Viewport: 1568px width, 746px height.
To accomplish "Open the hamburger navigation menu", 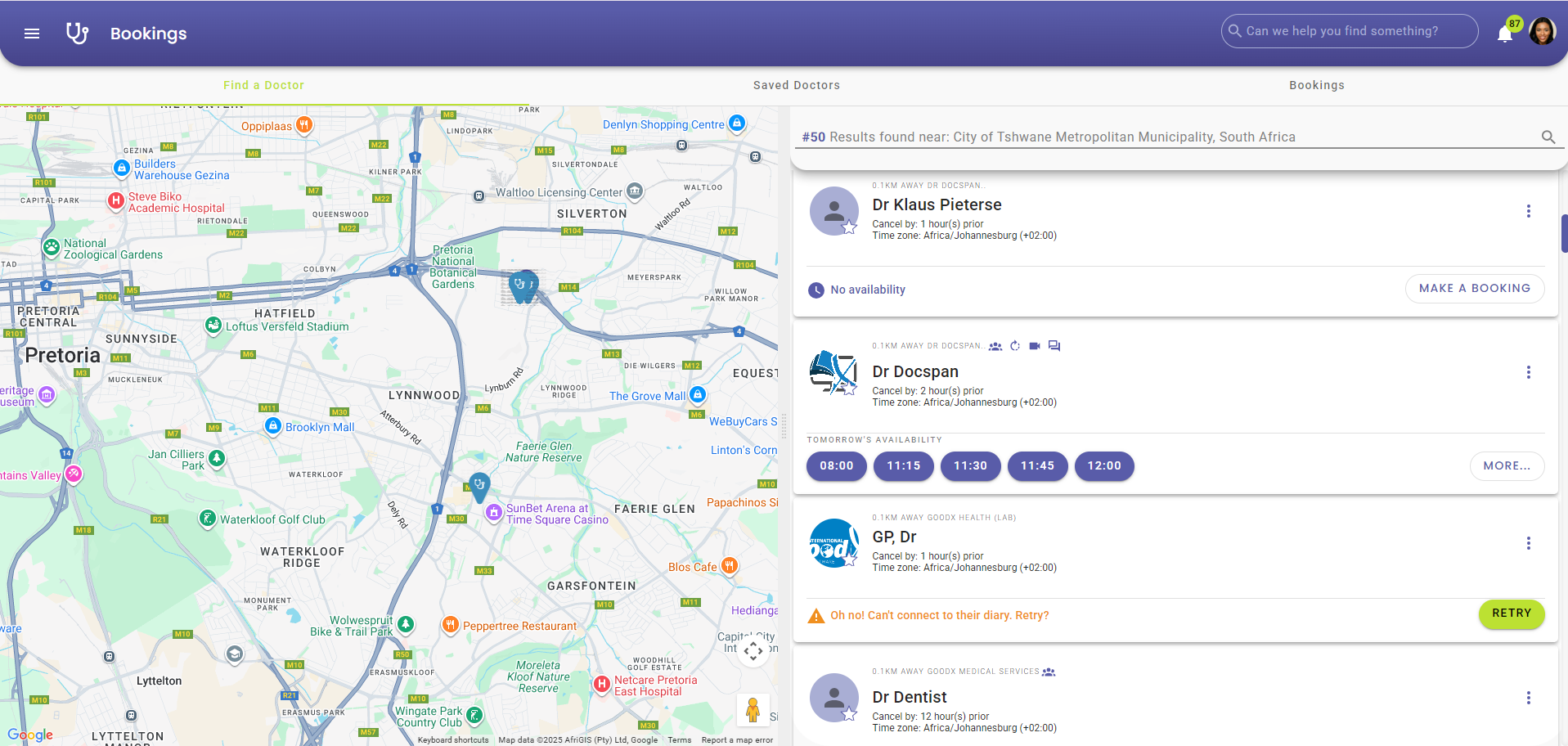I will pyautogui.click(x=32, y=34).
